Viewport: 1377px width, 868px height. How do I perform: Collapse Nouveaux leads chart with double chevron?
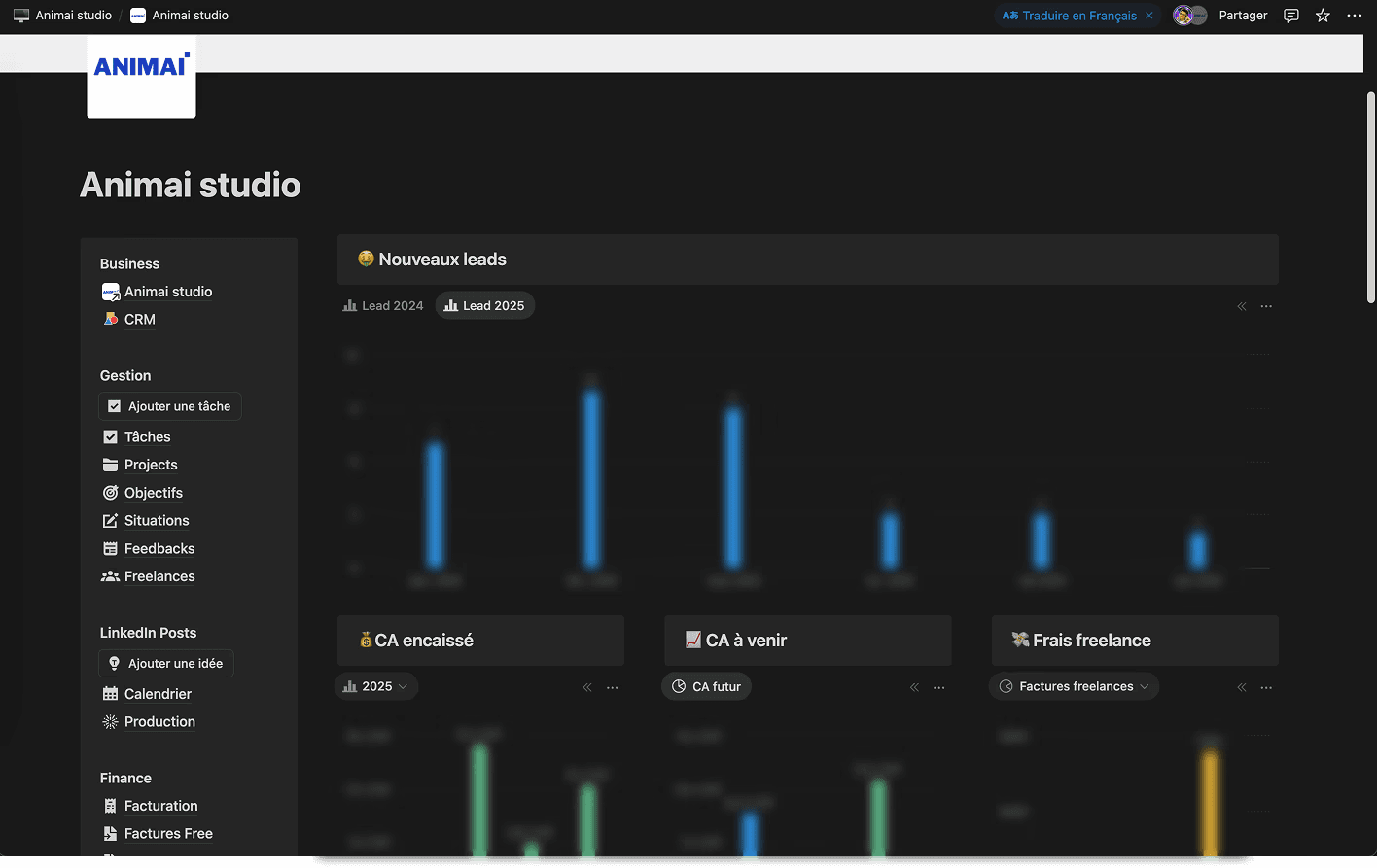(x=1242, y=306)
